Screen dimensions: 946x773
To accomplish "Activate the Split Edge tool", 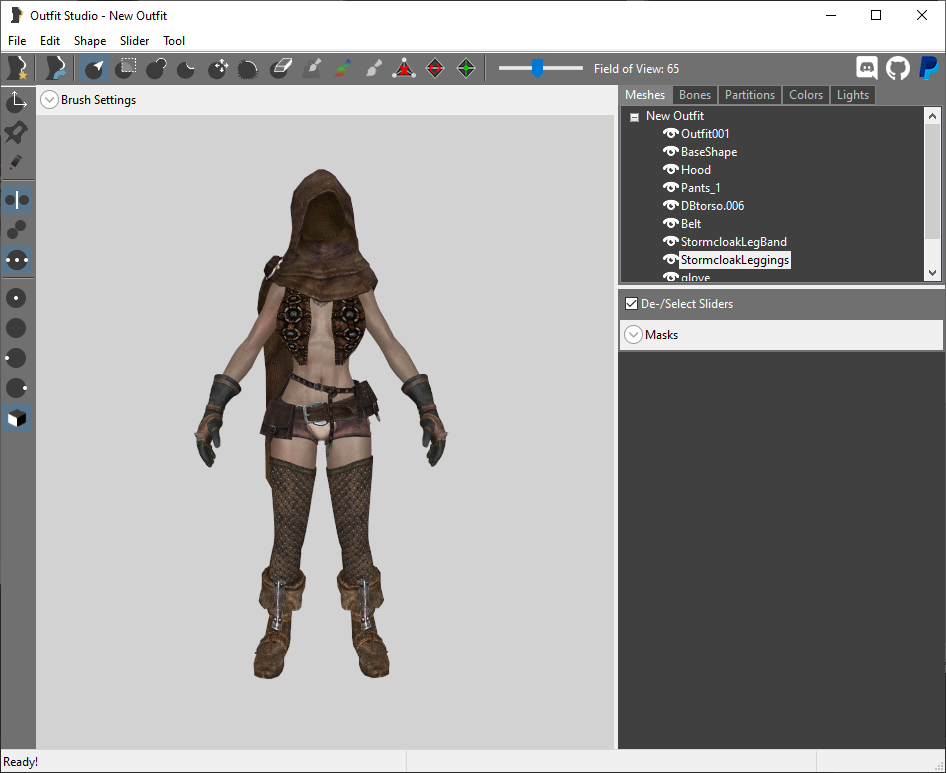I will tap(466, 68).
